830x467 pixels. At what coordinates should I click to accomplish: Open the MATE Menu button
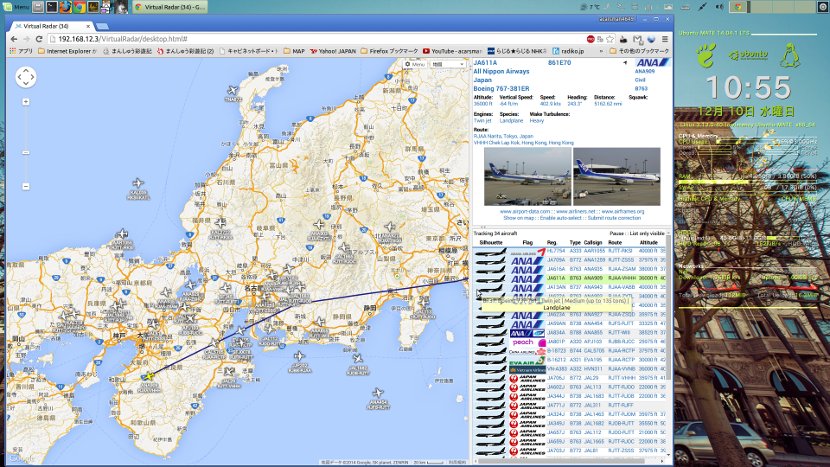click(x=16, y=7)
